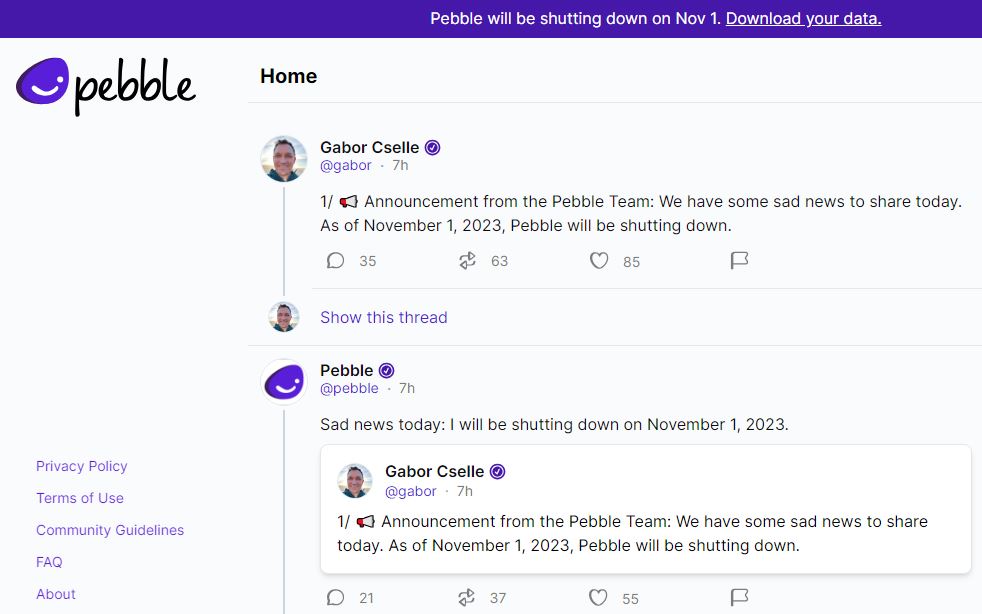Viewport: 982px width, 614px height.
Task: Flag the Pebble account's post
Action: [739, 598]
